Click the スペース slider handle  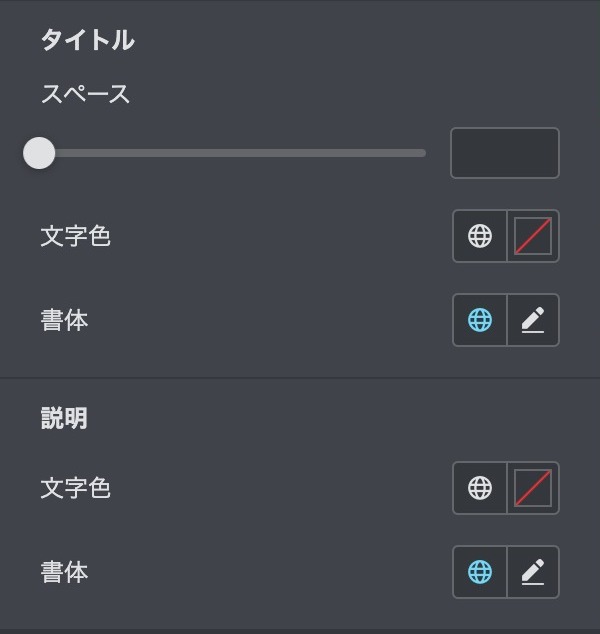pyautogui.click(x=39, y=153)
